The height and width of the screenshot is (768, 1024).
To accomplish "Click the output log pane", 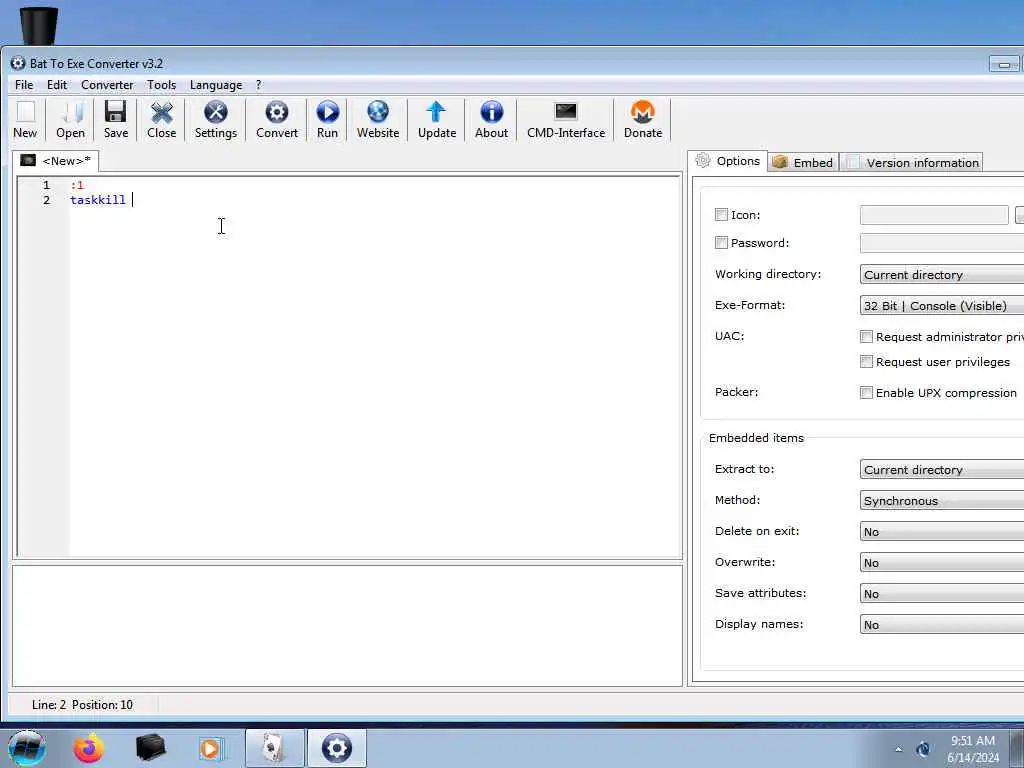I will (x=347, y=625).
